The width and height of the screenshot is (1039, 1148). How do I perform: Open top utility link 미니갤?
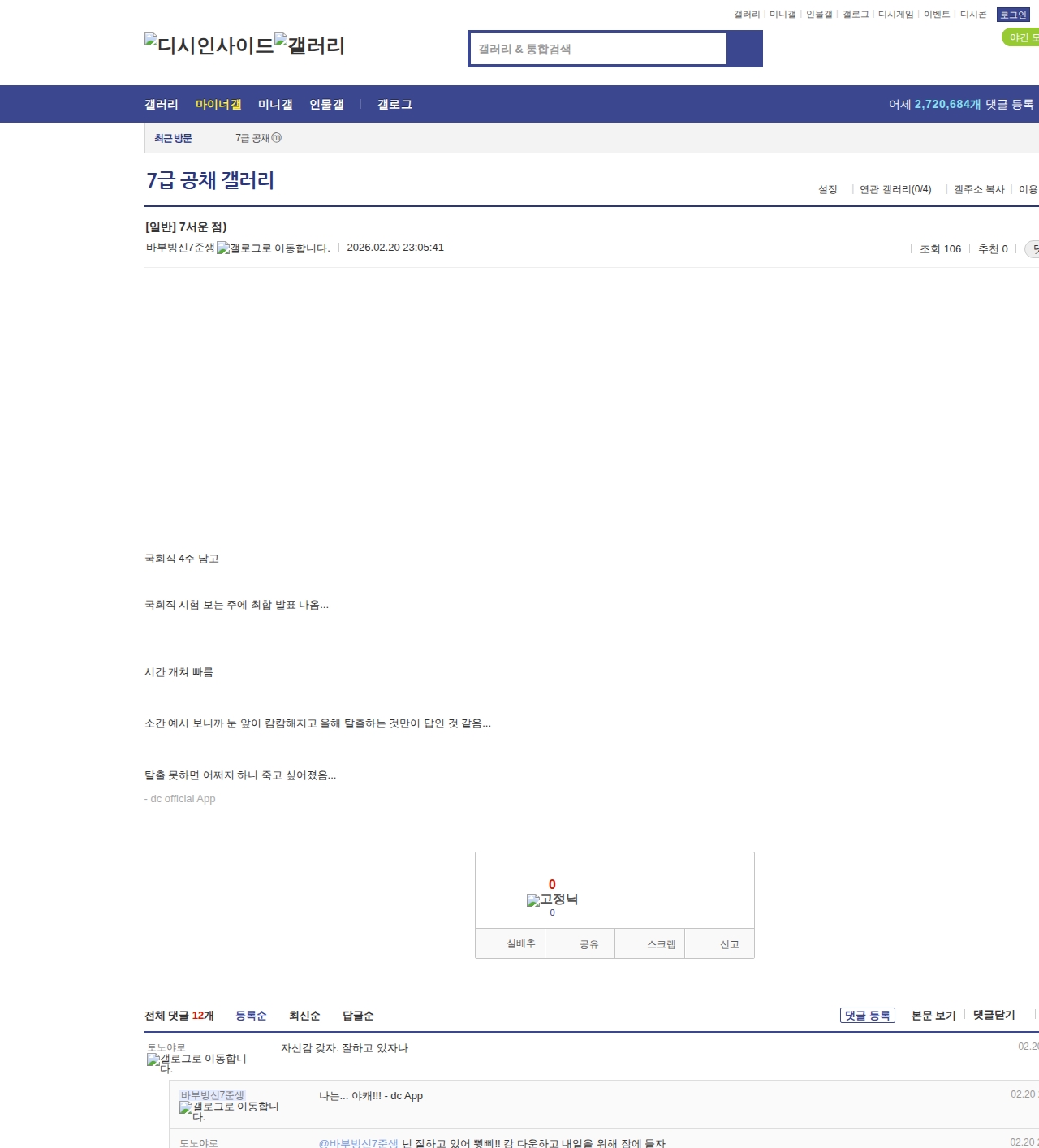click(x=782, y=15)
